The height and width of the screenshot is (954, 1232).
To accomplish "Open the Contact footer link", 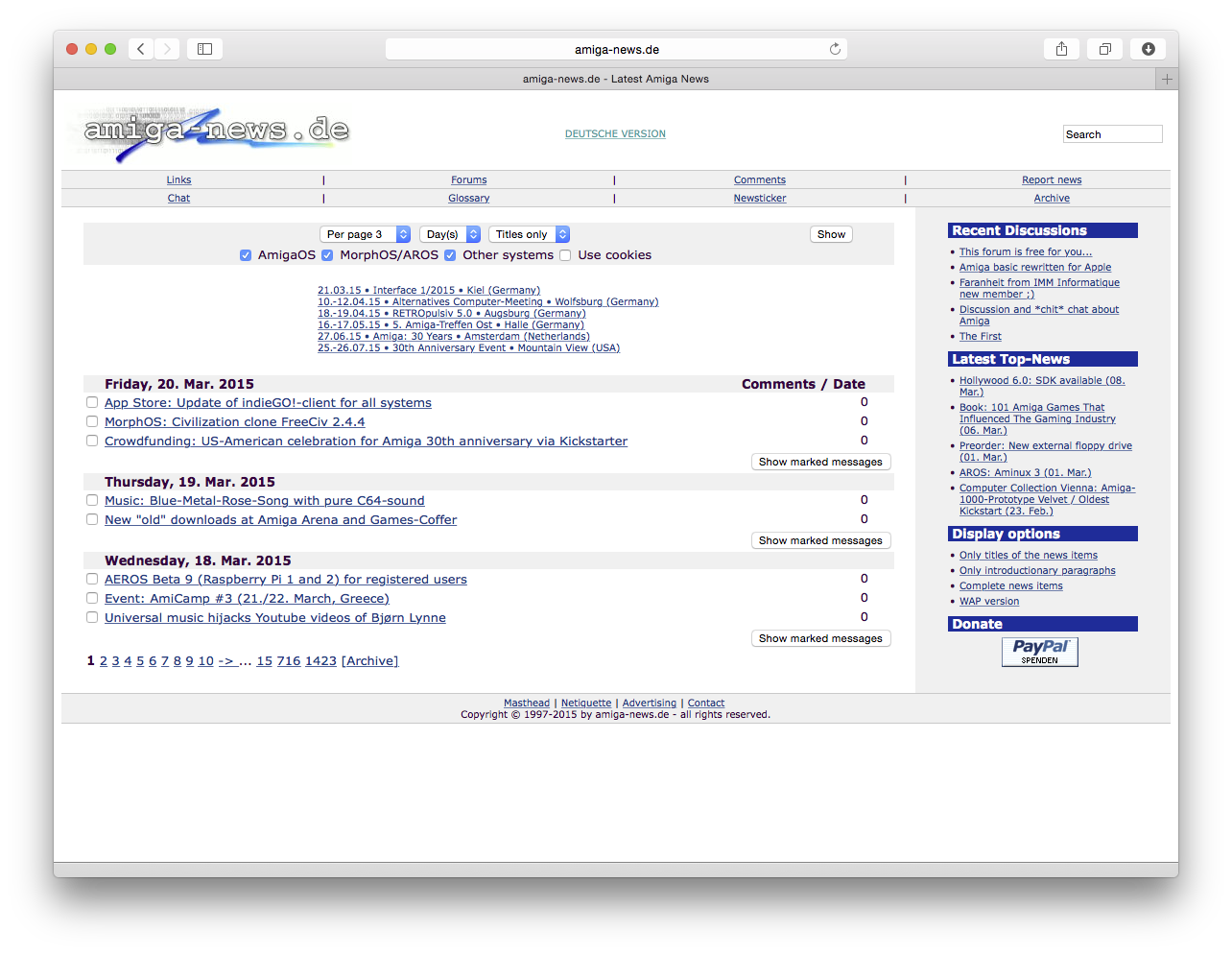I will pyautogui.click(x=706, y=704).
